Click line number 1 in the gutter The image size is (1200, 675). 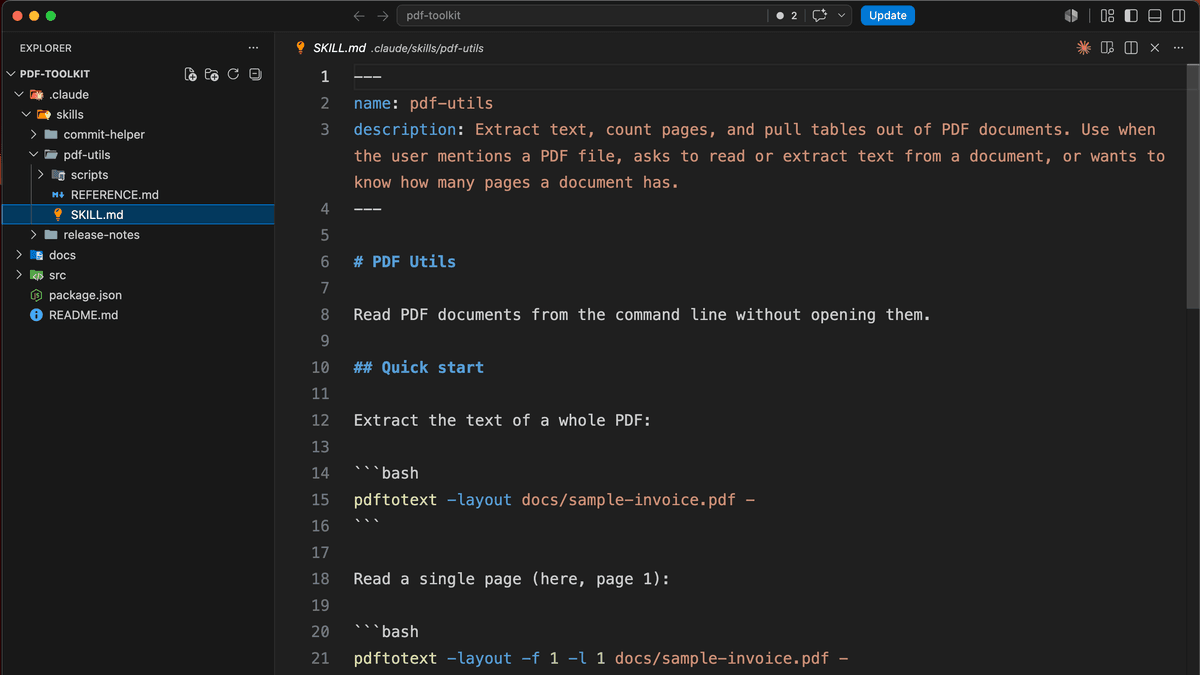[x=324, y=77]
